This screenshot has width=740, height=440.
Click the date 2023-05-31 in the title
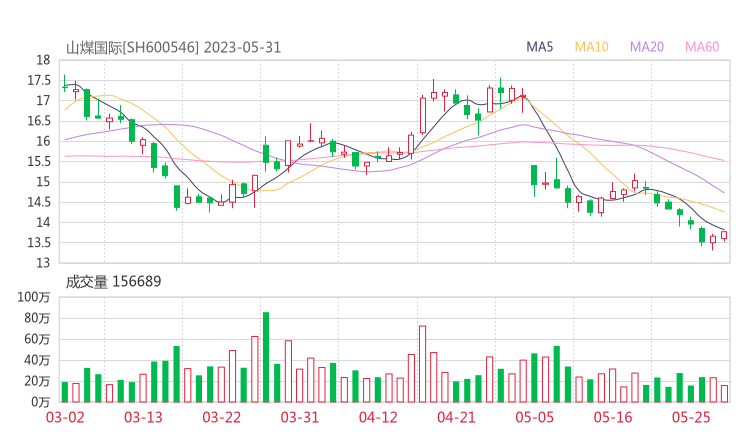click(x=243, y=48)
